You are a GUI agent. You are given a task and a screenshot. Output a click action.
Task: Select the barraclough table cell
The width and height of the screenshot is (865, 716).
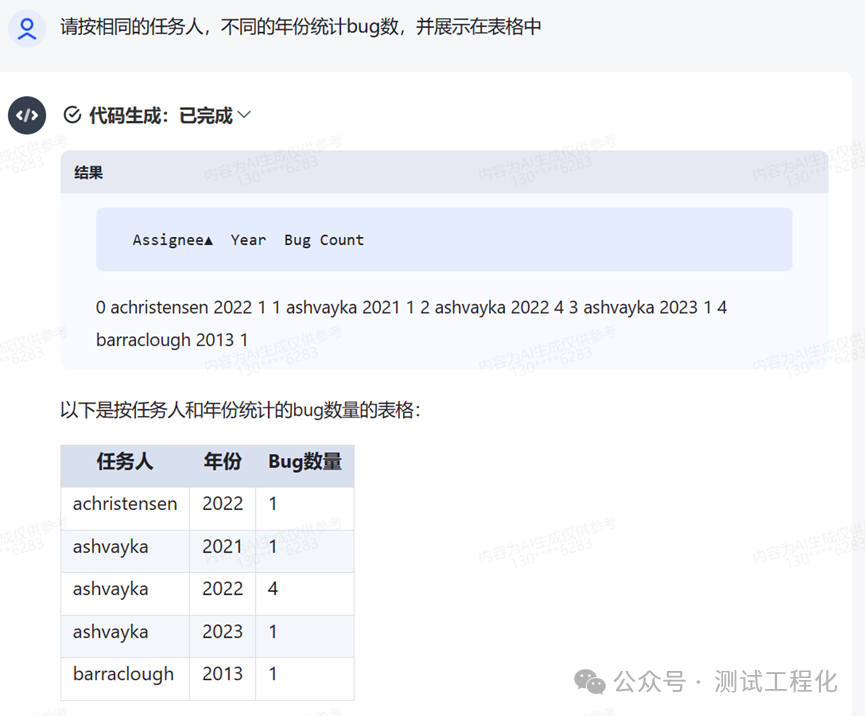click(x=123, y=674)
